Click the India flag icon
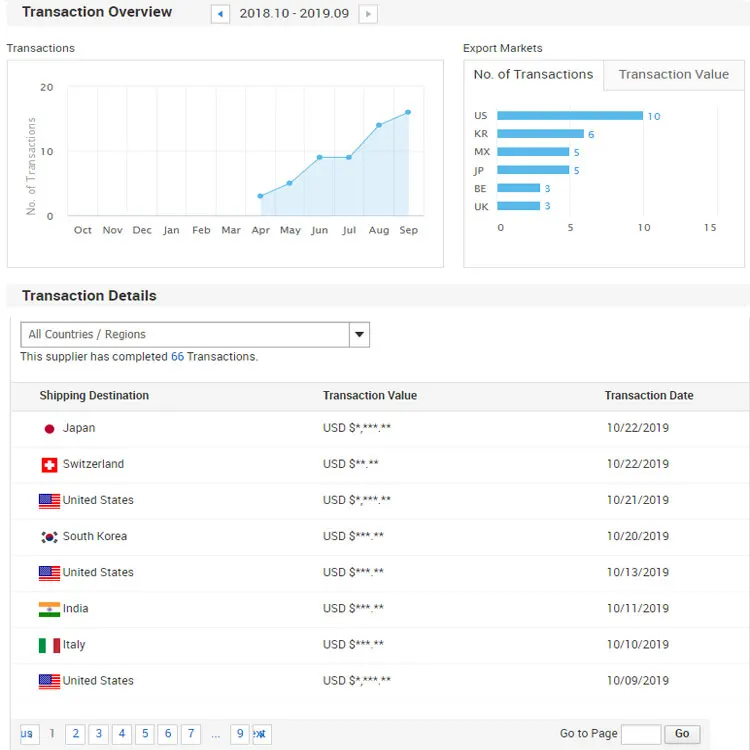750x750 pixels. tap(49, 609)
